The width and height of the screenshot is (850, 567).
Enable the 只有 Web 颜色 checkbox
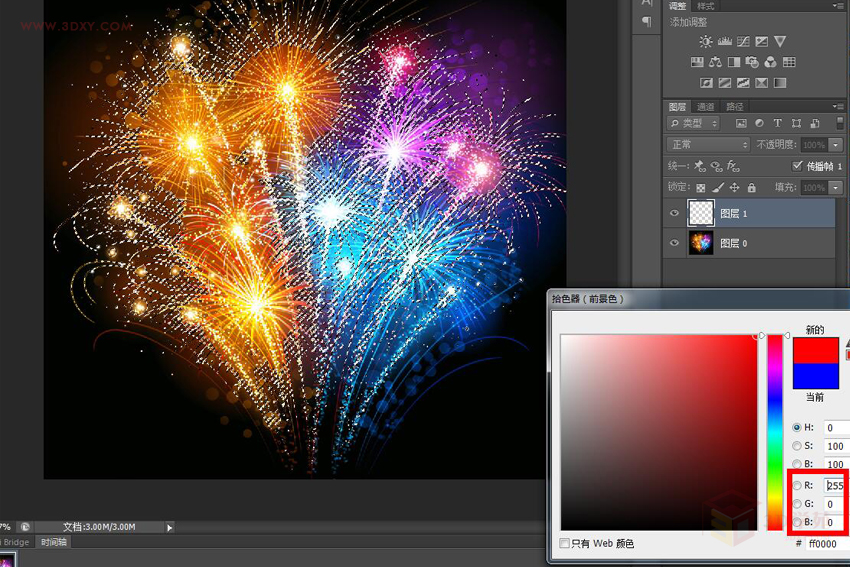[x=565, y=543]
